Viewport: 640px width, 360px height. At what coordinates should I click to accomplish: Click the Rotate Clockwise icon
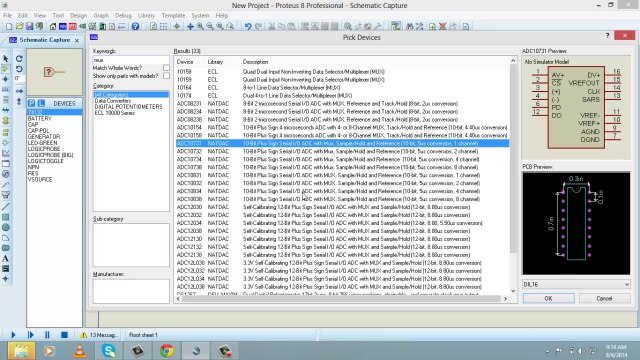(x=19, y=59)
